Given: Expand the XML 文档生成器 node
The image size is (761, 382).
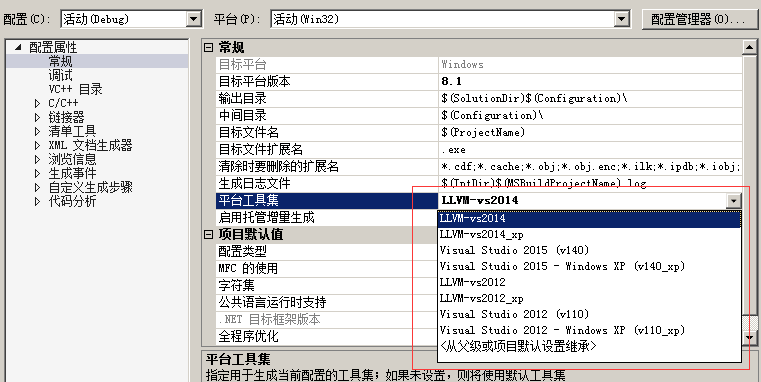Looking at the screenshot, I should (37, 145).
